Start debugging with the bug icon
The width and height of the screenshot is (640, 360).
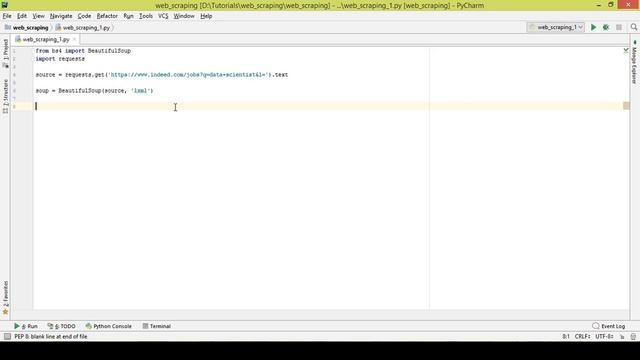(x=606, y=27)
